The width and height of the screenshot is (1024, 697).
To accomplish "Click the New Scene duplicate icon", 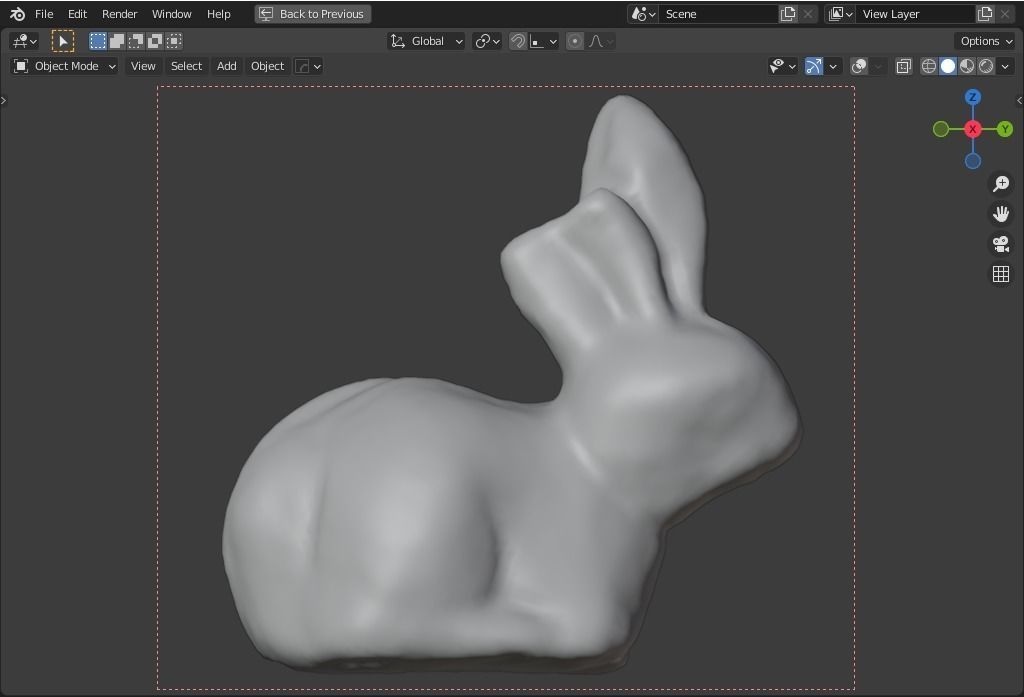I will [x=788, y=14].
